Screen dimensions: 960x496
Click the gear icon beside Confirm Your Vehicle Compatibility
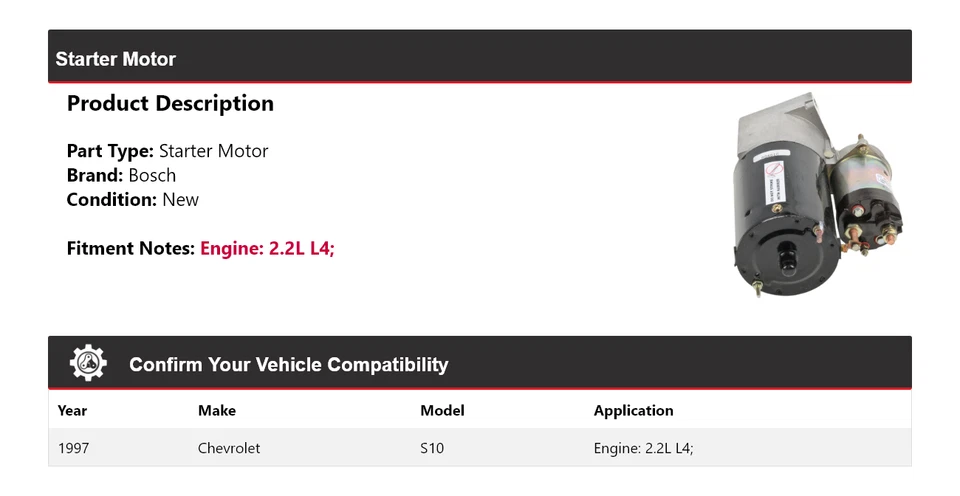pyautogui.click(x=88, y=363)
